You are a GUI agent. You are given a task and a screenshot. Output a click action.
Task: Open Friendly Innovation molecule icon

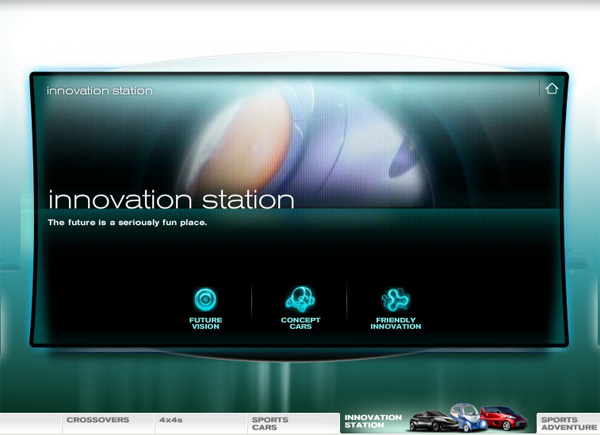point(396,300)
